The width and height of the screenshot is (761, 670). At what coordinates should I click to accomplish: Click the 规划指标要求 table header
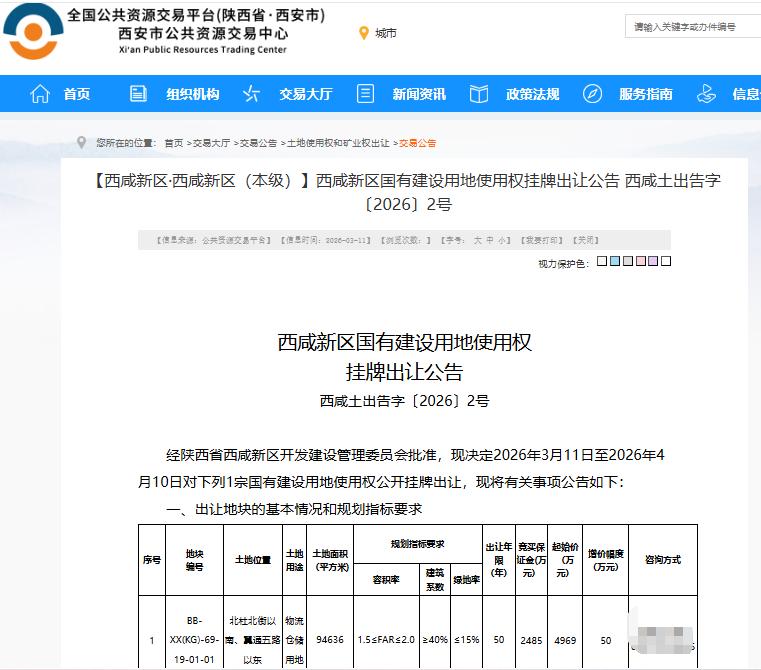click(x=418, y=544)
